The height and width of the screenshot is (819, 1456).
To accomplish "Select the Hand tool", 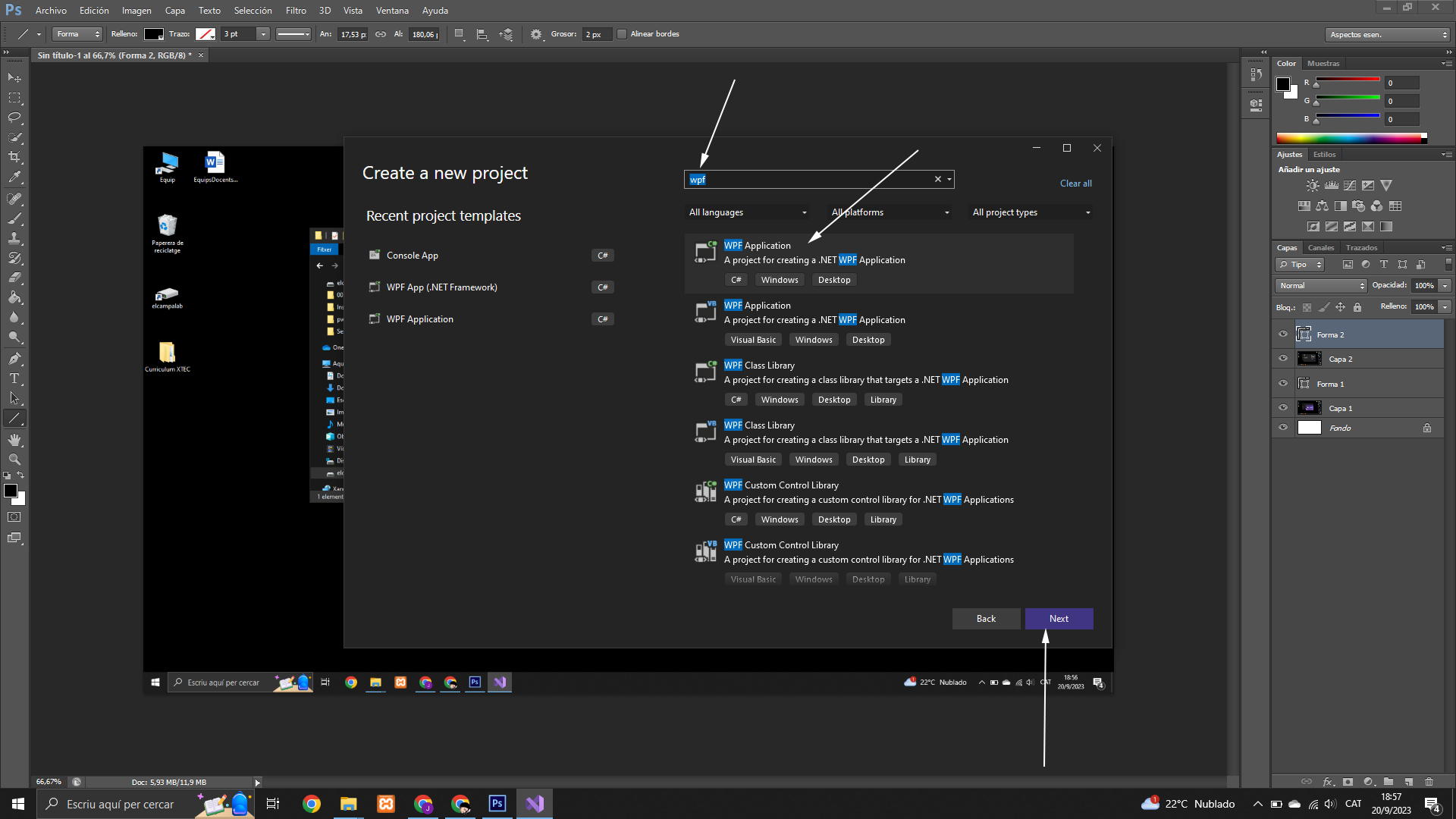I will tap(14, 440).
